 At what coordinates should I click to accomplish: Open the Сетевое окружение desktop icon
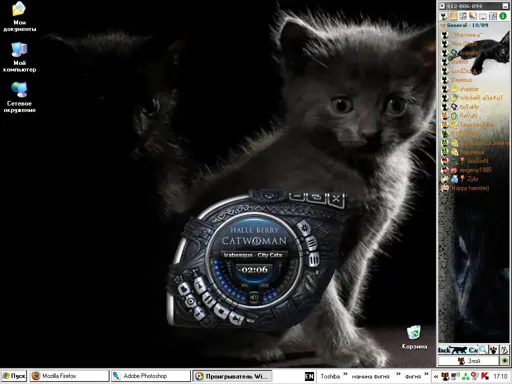(x=19, y=98)
